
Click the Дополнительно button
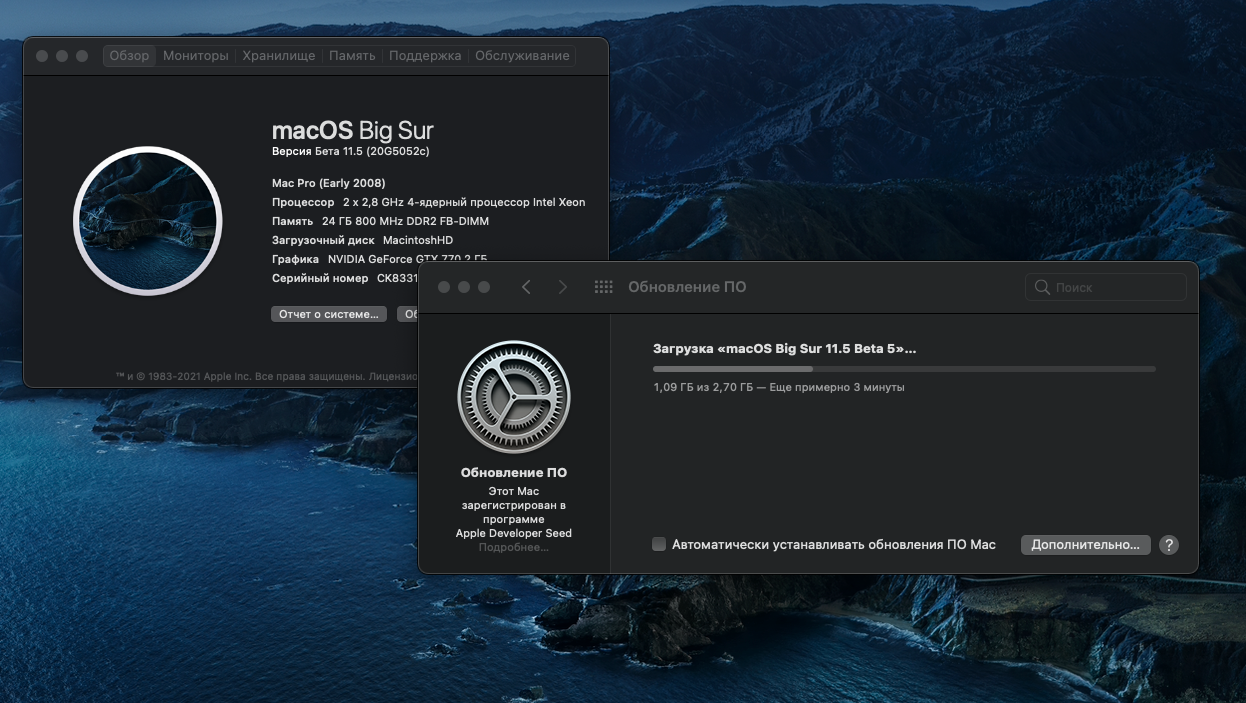1085,545
